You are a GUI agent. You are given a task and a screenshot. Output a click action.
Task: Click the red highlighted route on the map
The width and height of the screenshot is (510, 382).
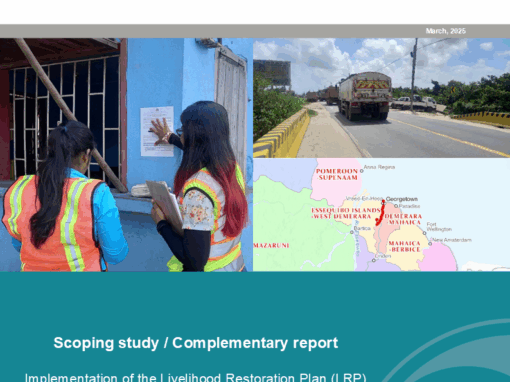[380, 213]
